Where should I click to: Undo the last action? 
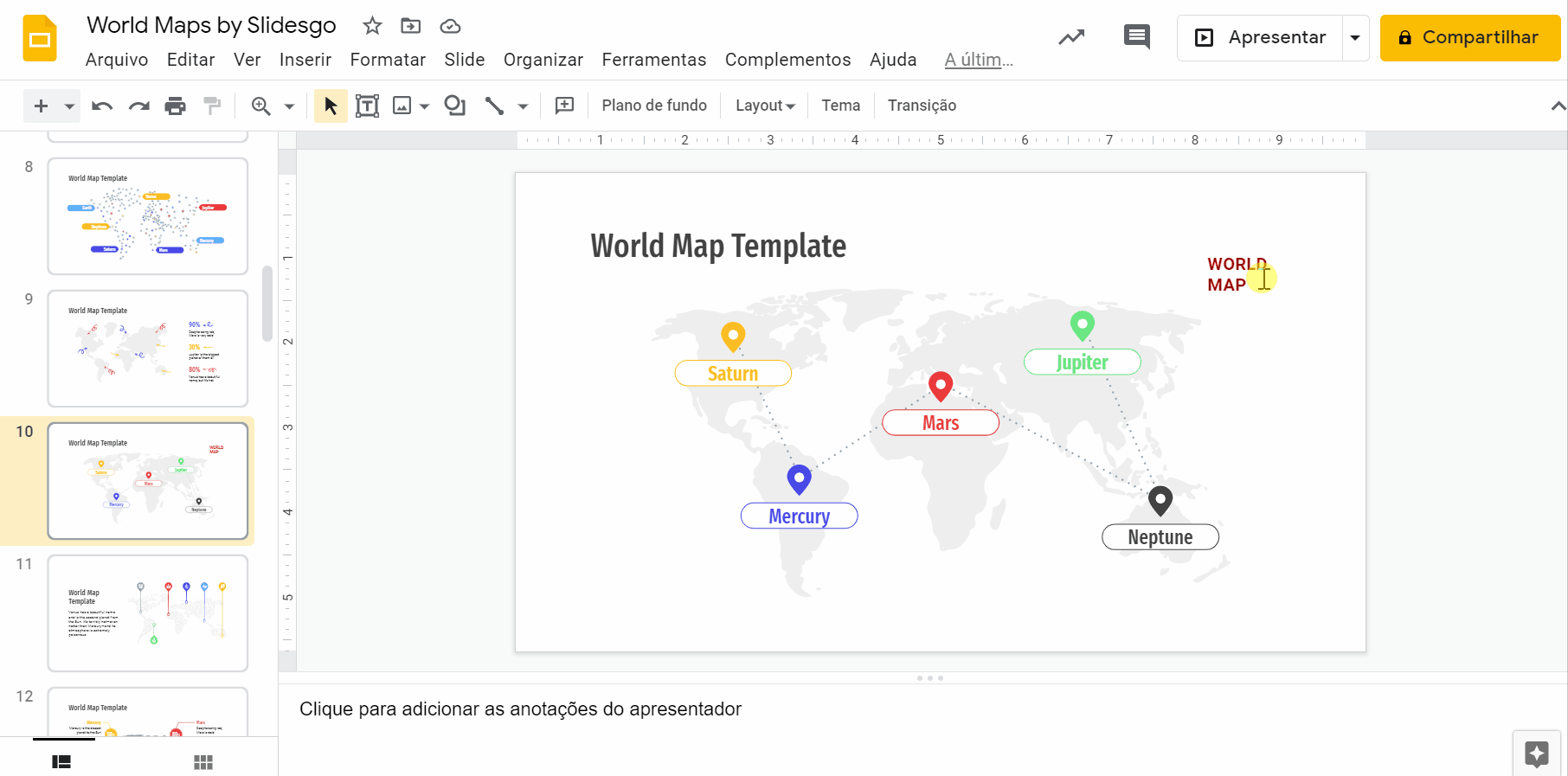[102, 106]
